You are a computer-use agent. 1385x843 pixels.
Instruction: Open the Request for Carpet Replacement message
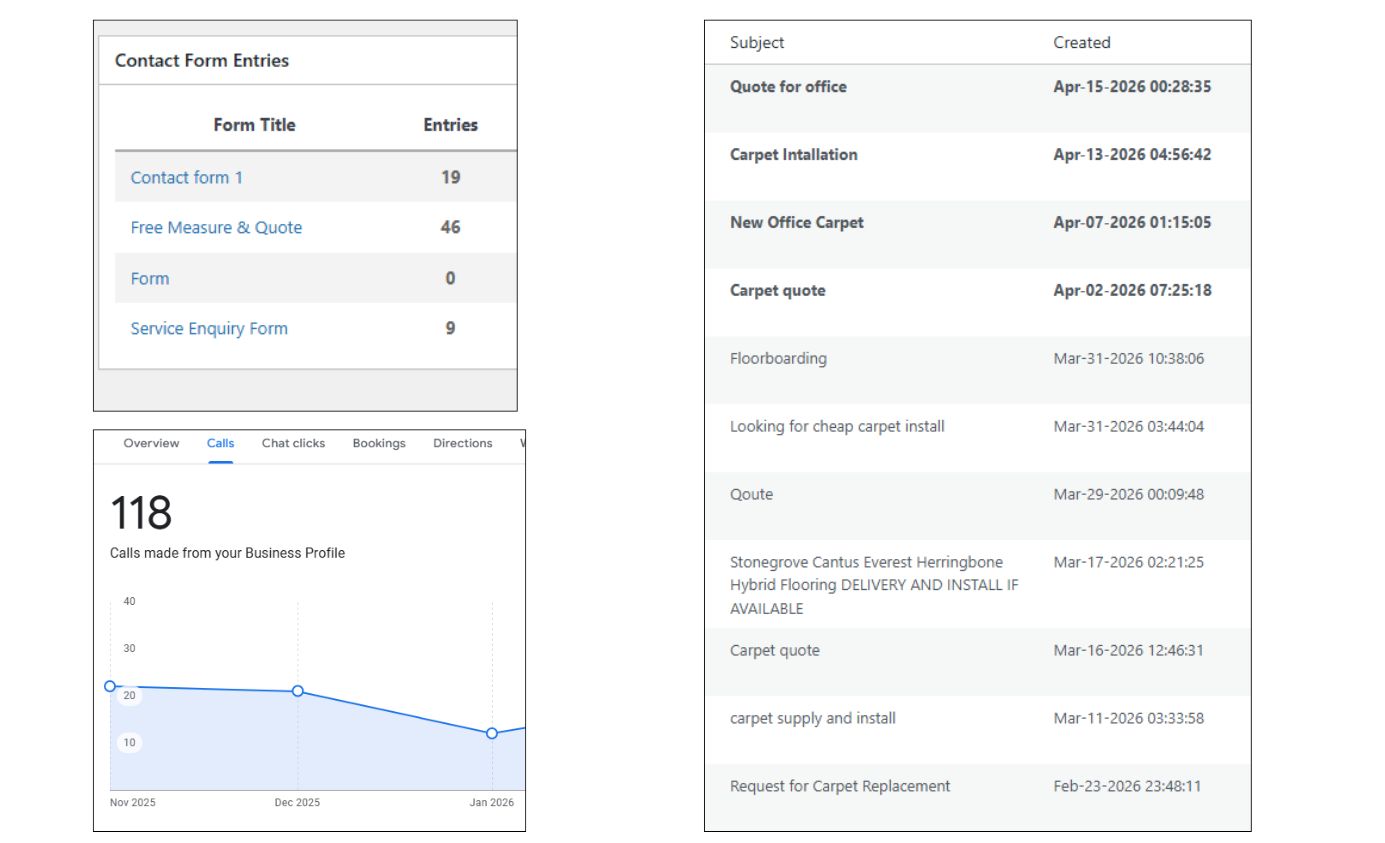[x=840, y=786]
